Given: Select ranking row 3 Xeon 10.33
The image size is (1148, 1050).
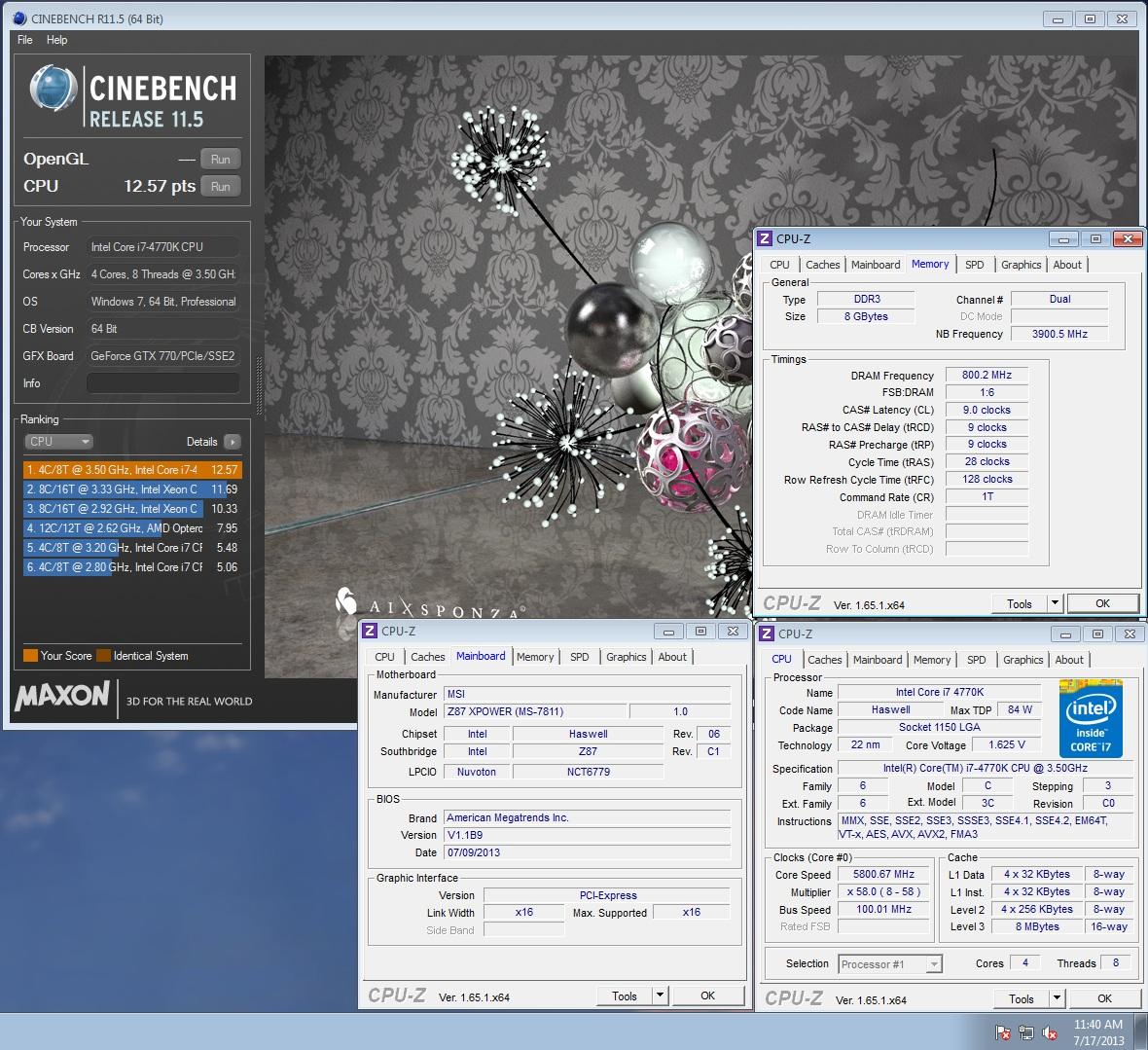Looking at the screenshot, I should [x=131, y=508].
